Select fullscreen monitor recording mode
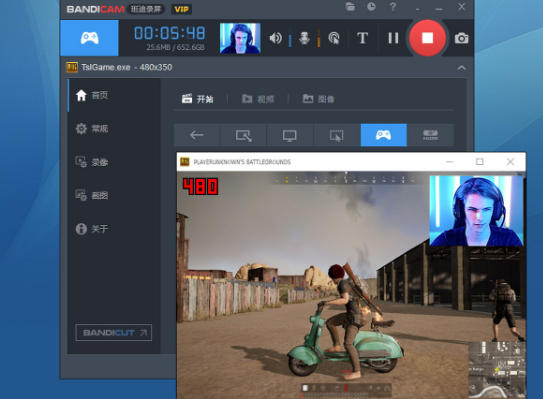Viewport: 543px width, 399px height. (x=290, y=135)
